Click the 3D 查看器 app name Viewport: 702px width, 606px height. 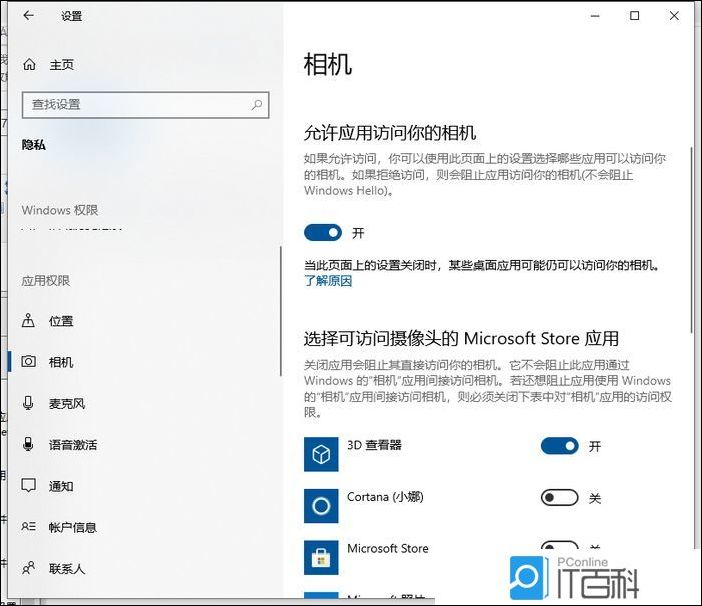[374, 445]
